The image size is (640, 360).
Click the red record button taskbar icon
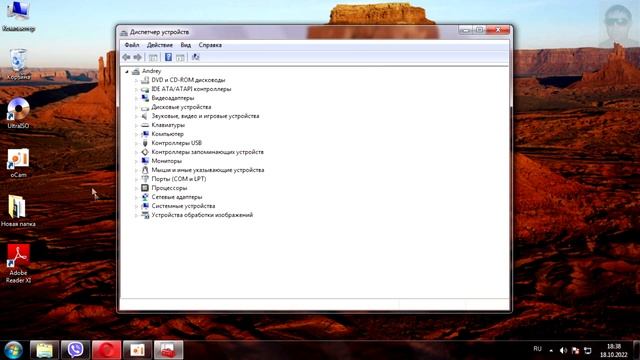coord(107,350)
